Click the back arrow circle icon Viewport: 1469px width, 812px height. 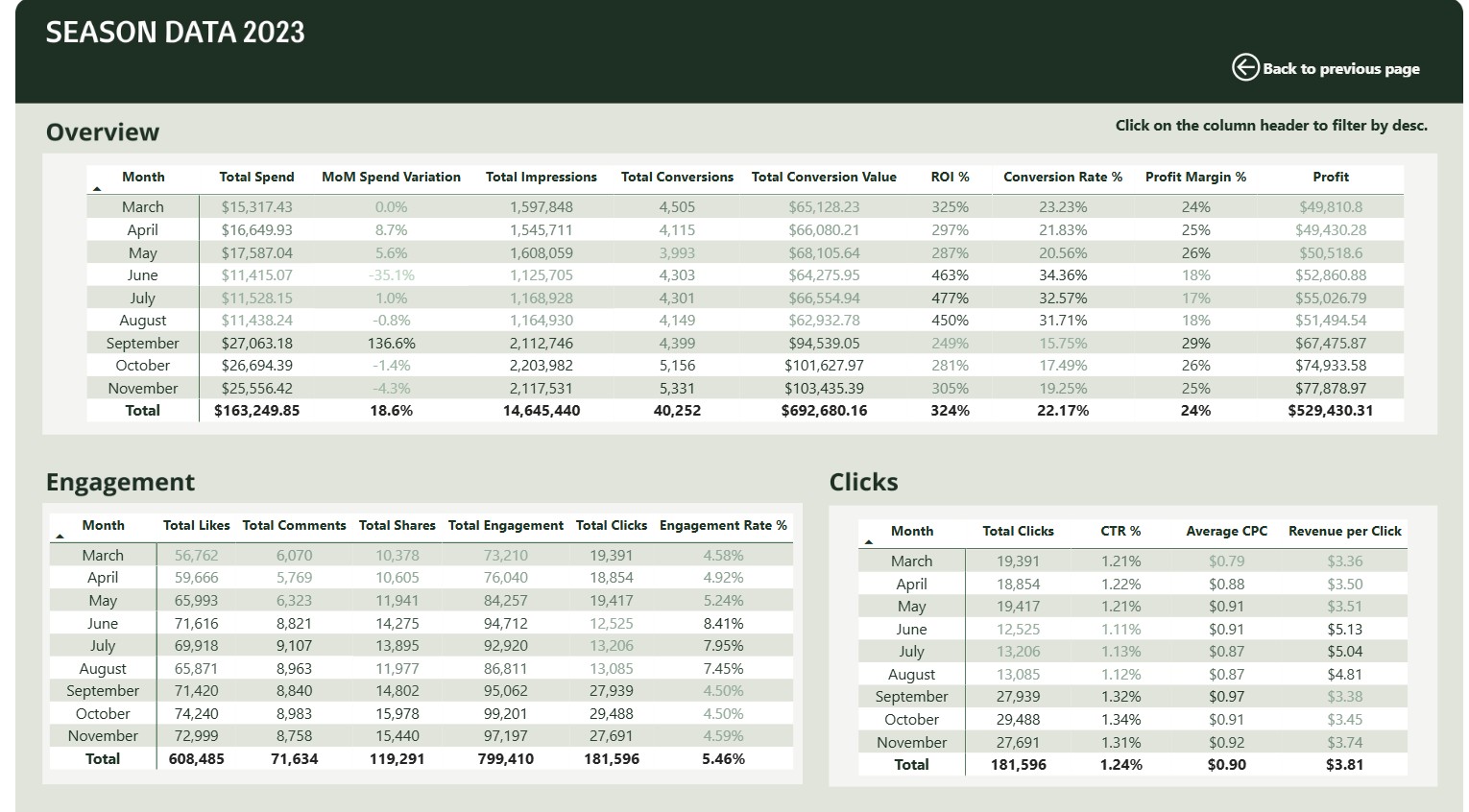tap(1244, 67)
